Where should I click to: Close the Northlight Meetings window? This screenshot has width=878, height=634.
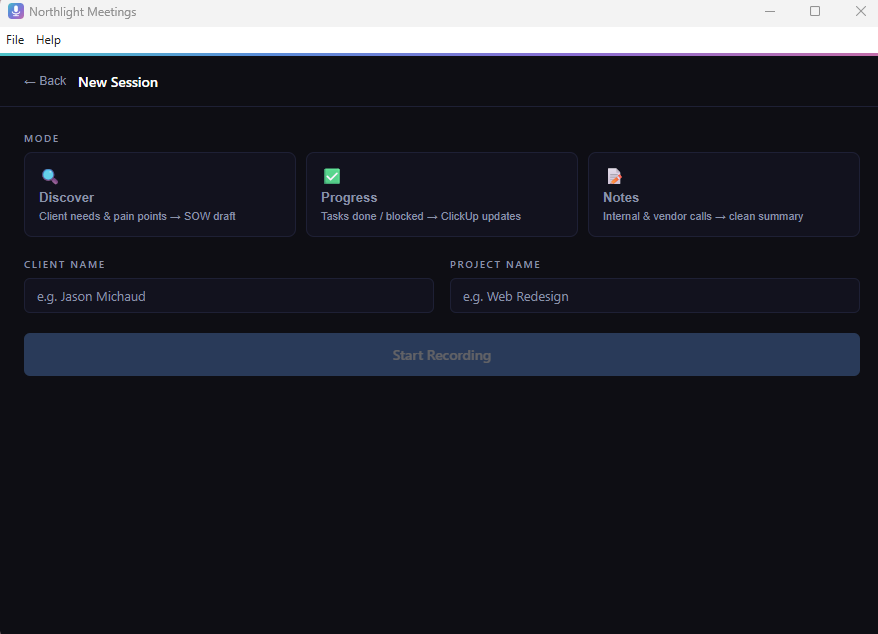861,11
